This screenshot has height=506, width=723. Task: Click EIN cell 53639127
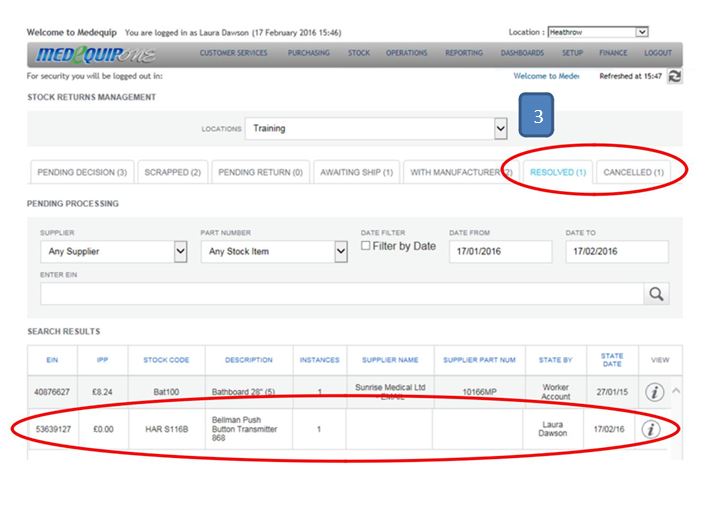click(53, 429)
